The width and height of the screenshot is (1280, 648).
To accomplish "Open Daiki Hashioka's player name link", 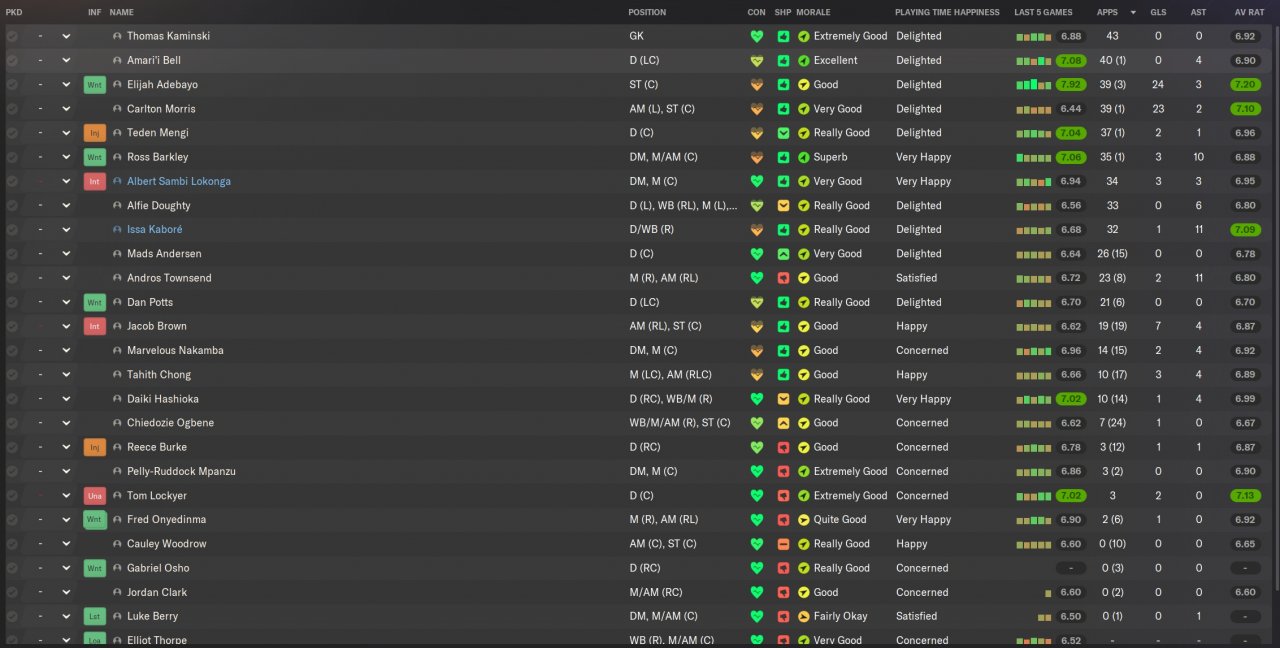I will (x=163, y=399).
